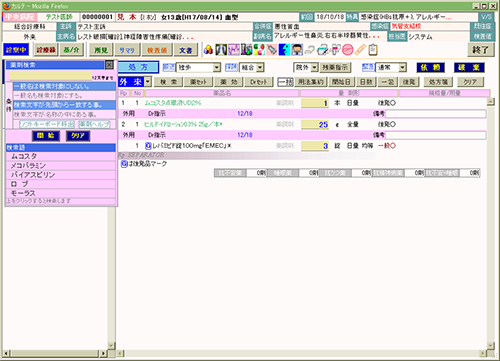Click left panel horizontal scrollbar track
The width and height of the screenshot is (500, 361).
(55, 353)
